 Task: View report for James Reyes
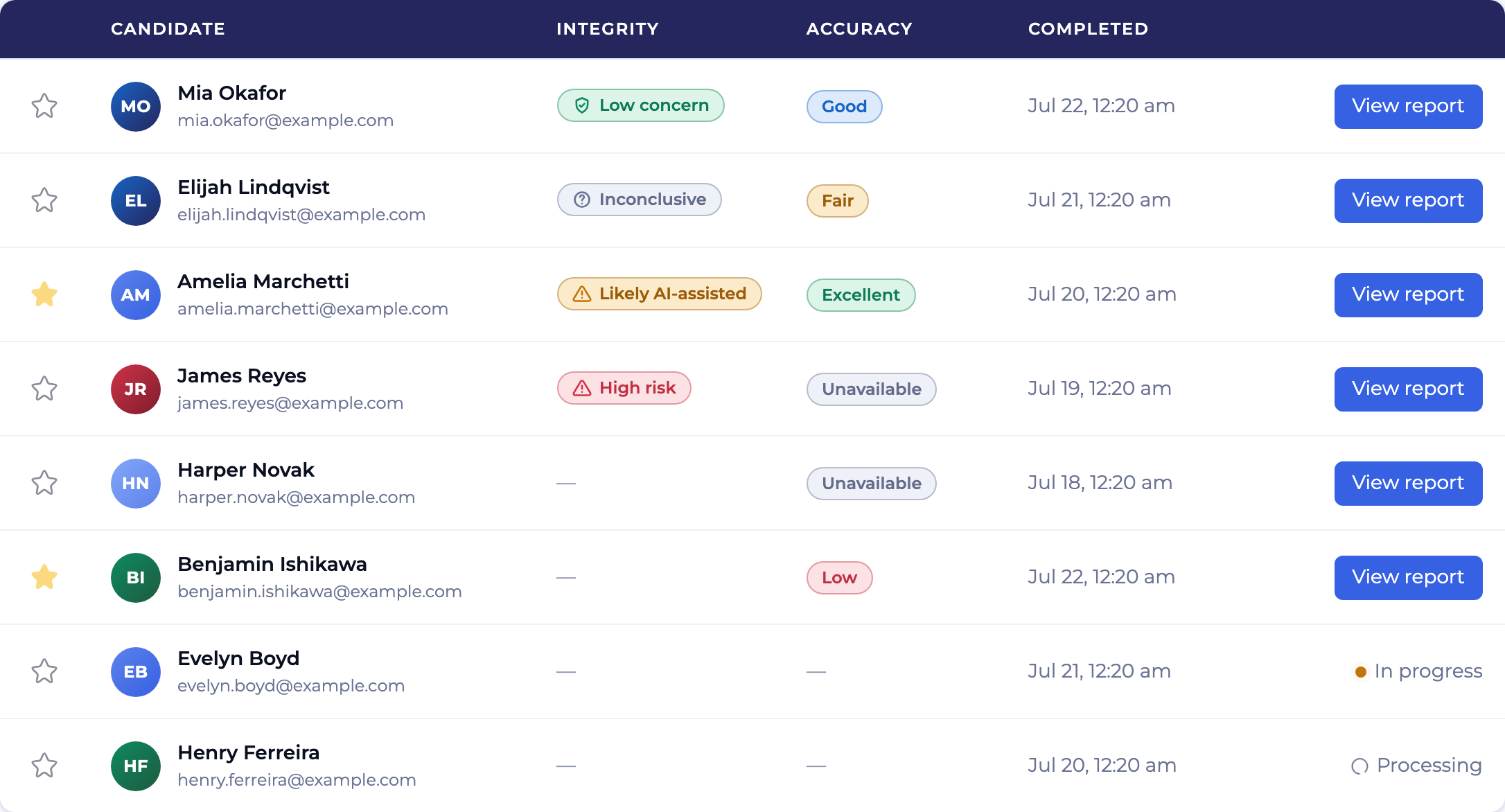(x=1409, y=389)
